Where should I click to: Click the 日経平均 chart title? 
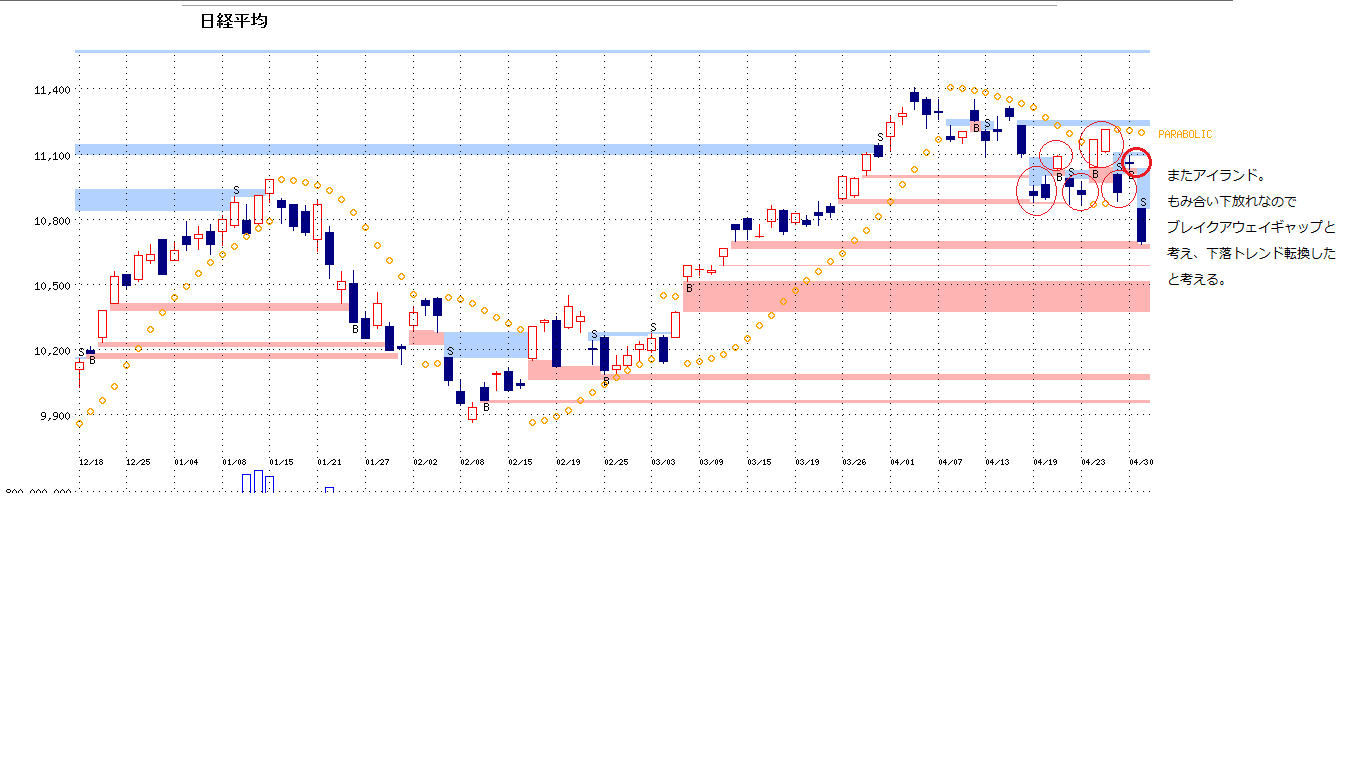click(x=234, y=21)
